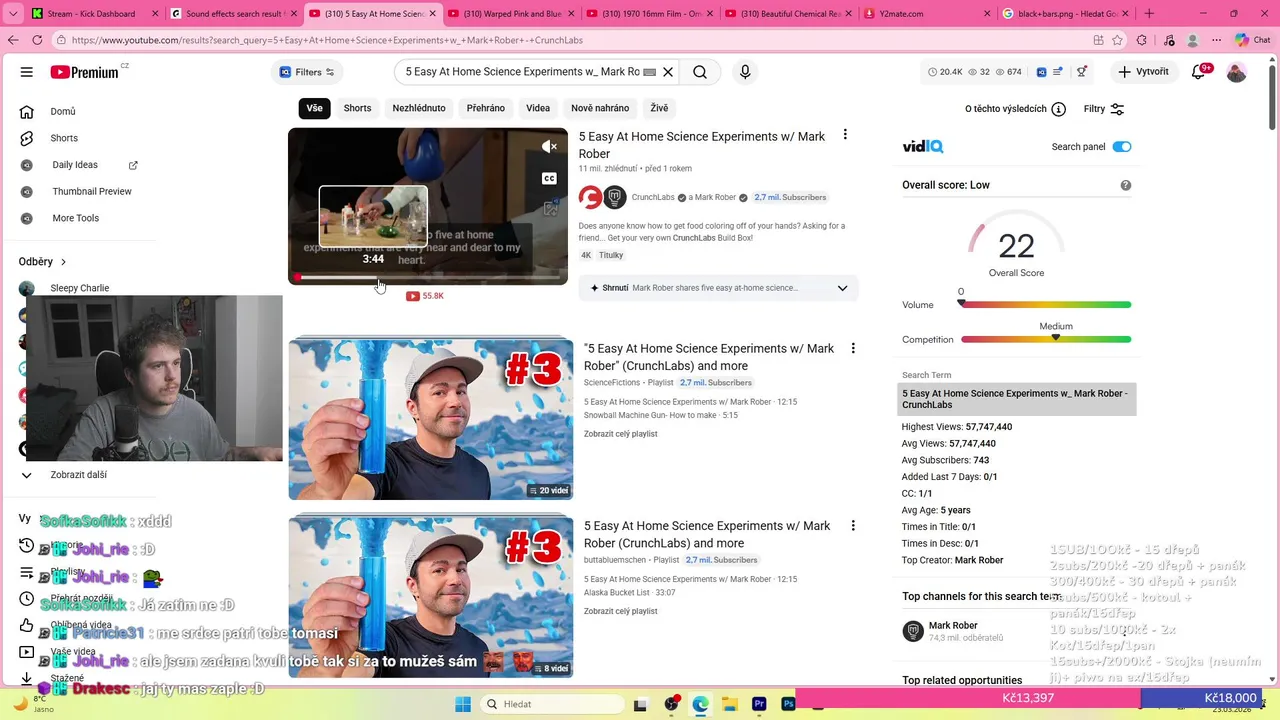Open Windows Start menu

pos(463,704)
